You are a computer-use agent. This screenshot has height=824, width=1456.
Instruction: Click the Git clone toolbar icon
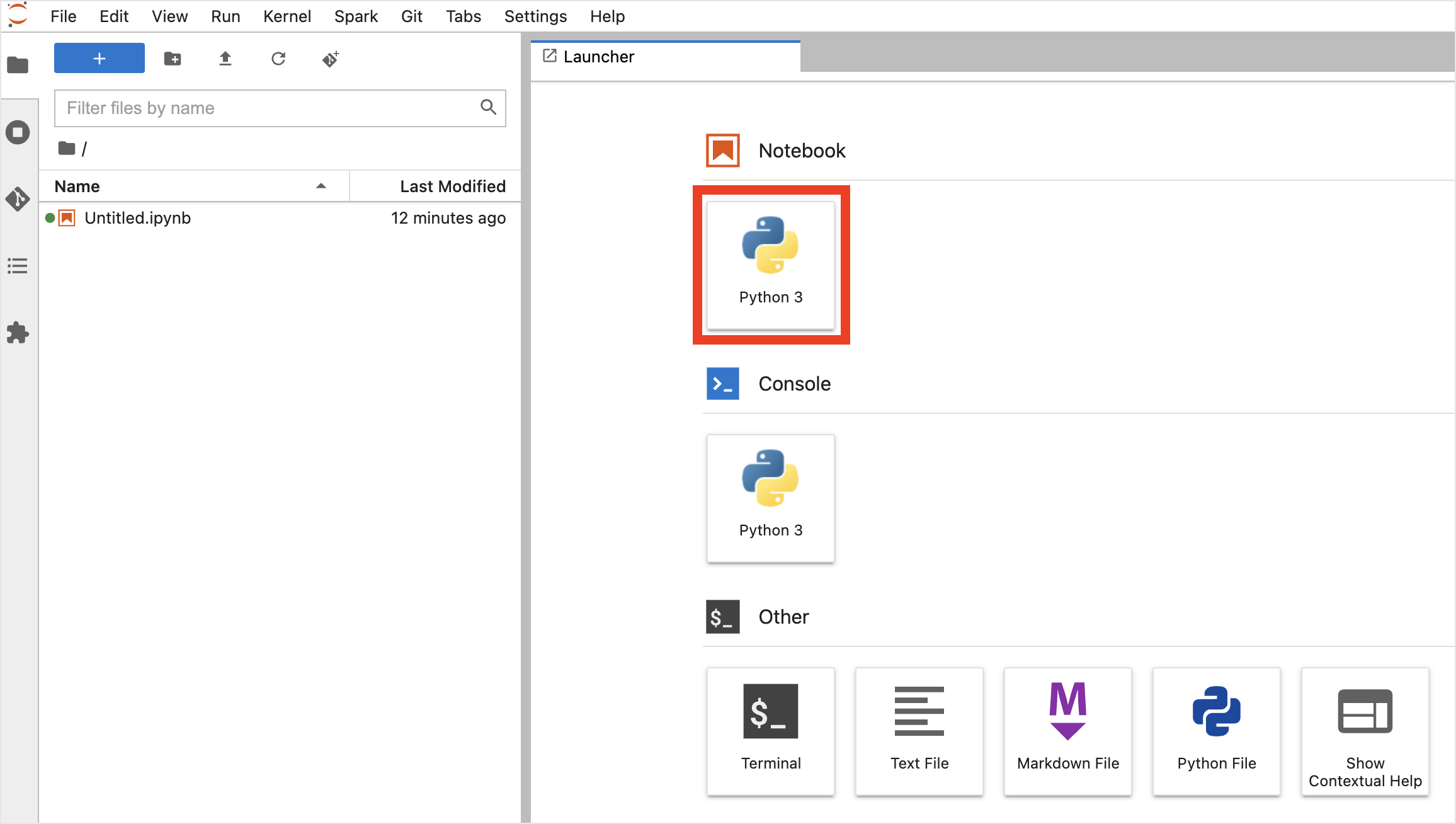(331, 59)
